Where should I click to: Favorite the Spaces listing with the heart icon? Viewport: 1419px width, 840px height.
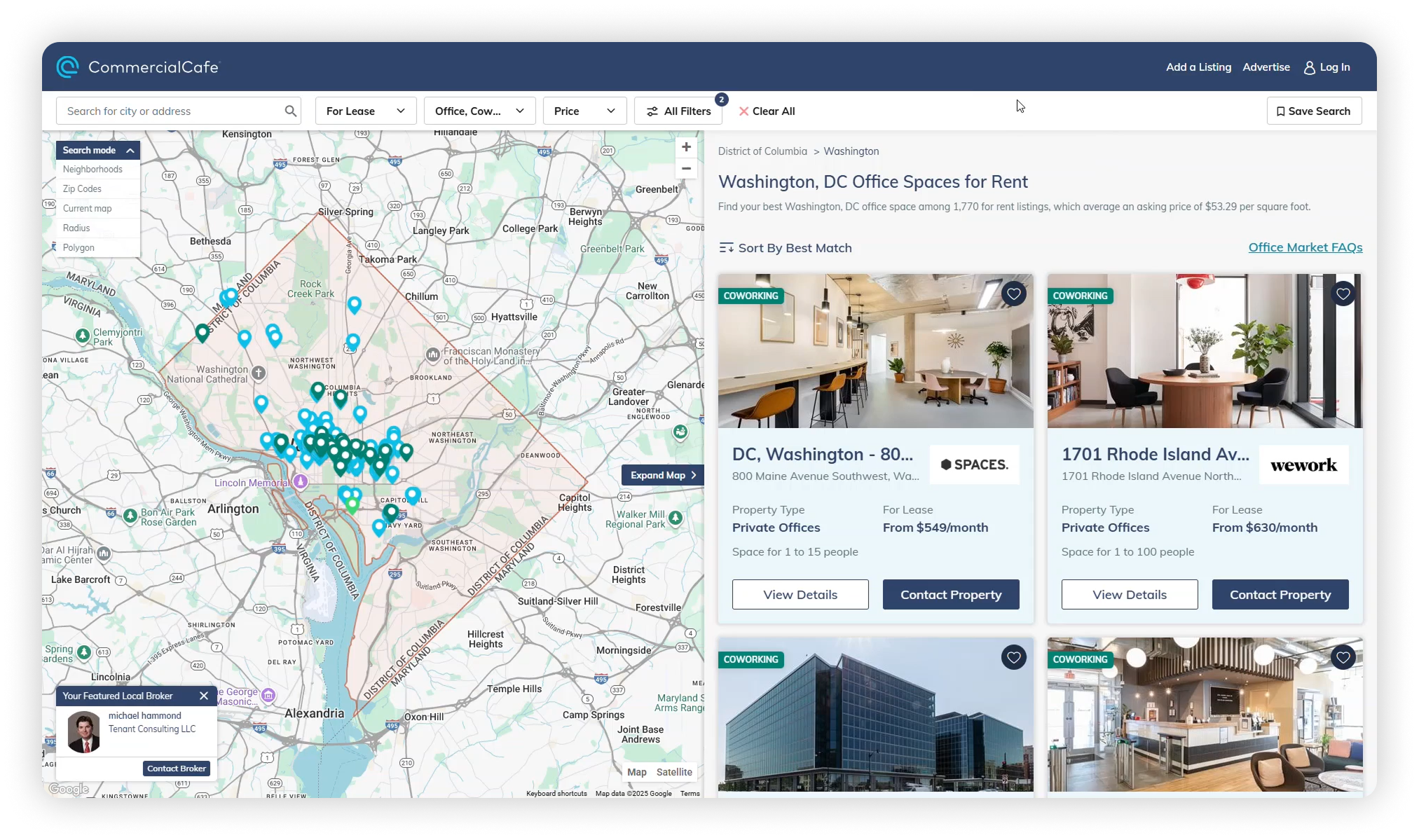[1013, 294]
